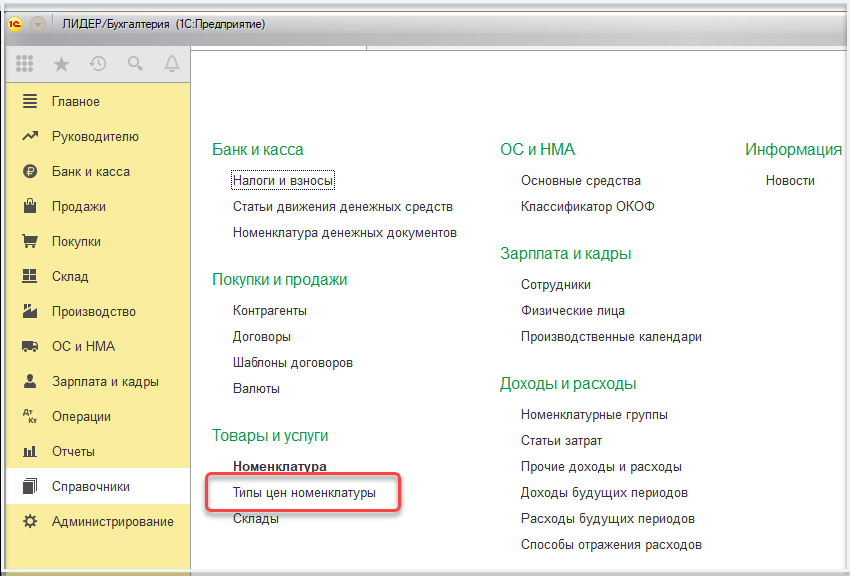Image resolution: width=850 pixels, height=576 pixels.
Task: Click the Банк и касса ruble icon
Action: click(30, 171)
